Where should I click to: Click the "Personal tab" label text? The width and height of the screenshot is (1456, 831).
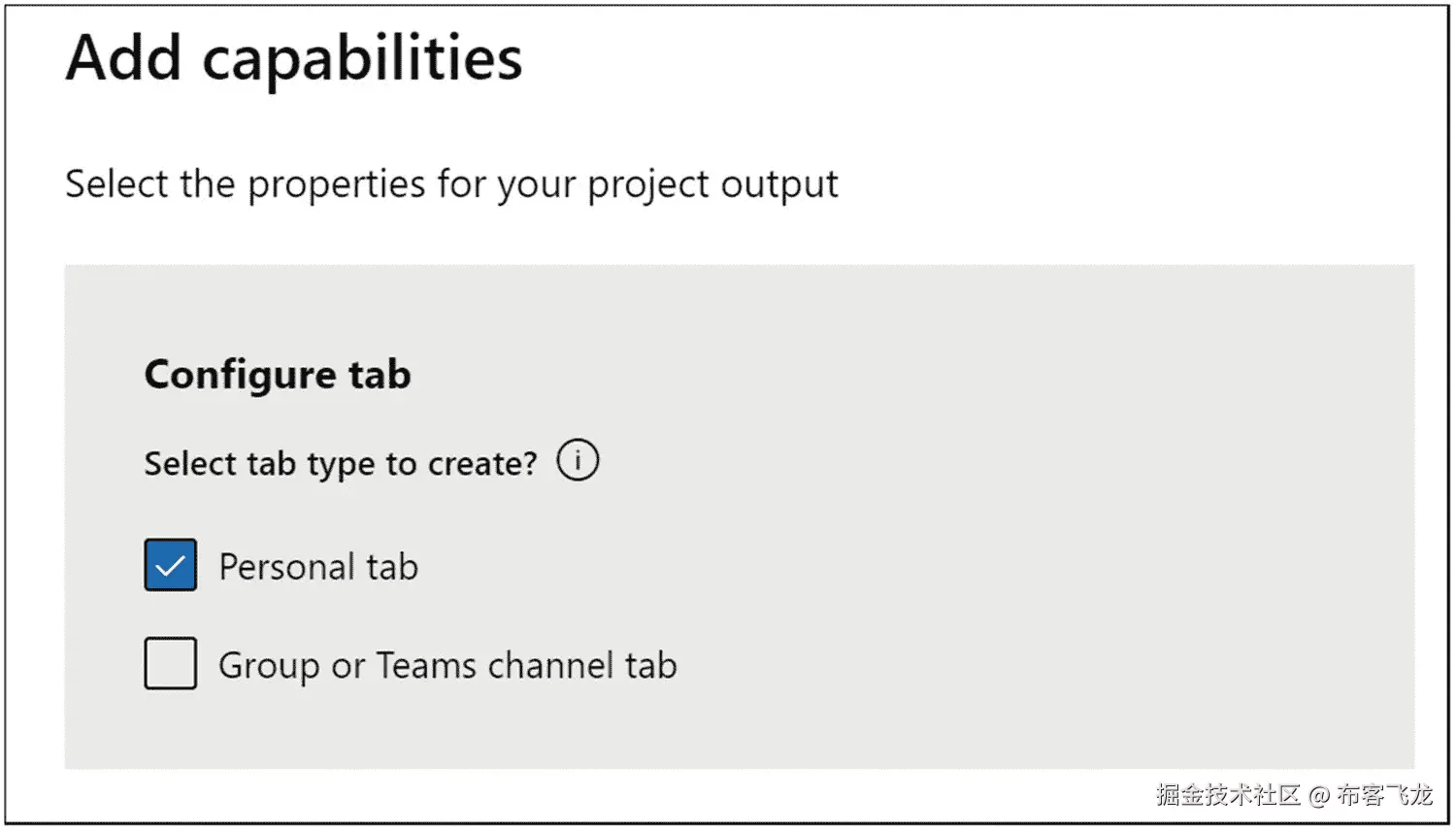(318, 567)
